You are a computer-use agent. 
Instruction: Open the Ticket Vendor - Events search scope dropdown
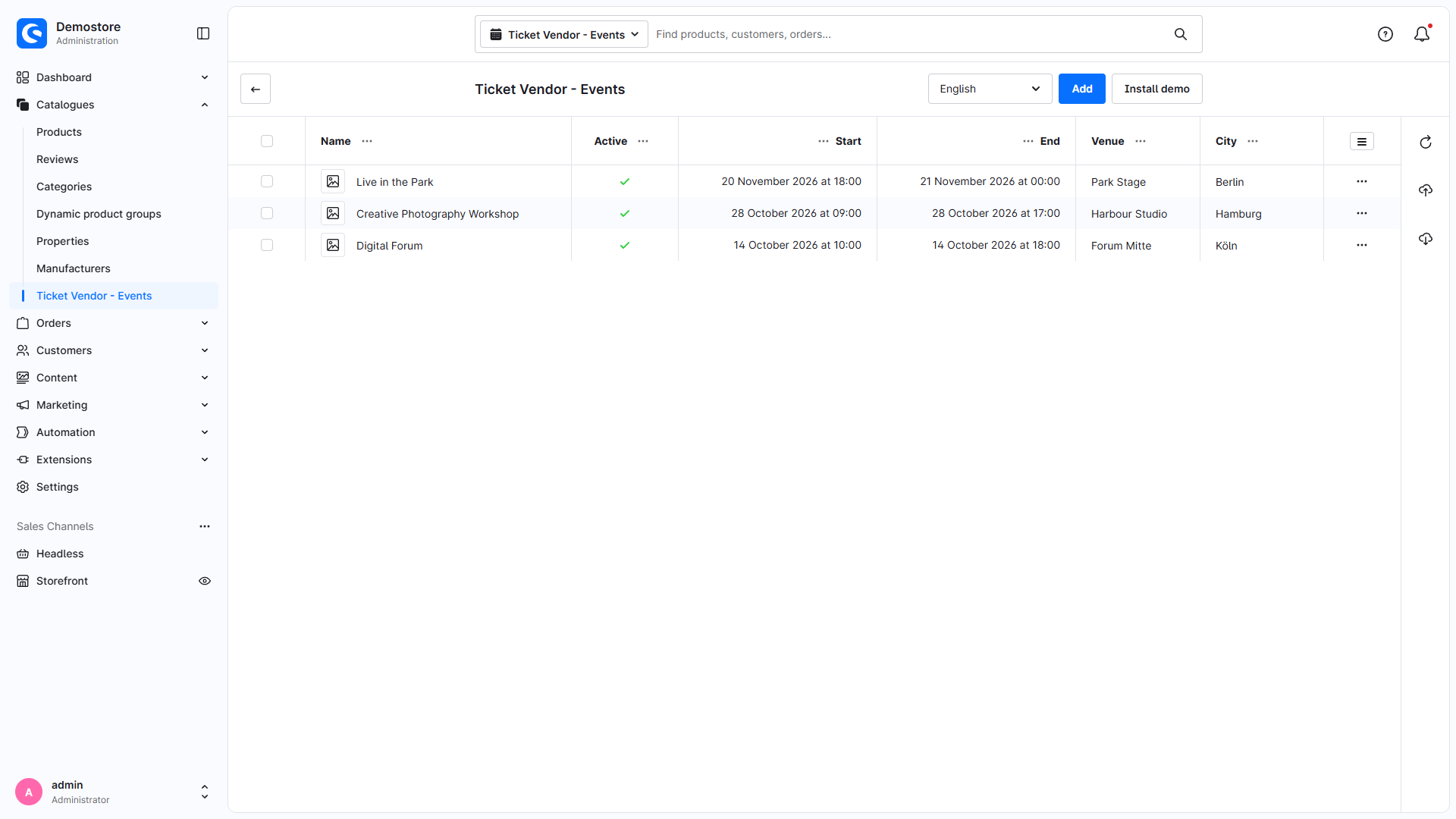564,34
